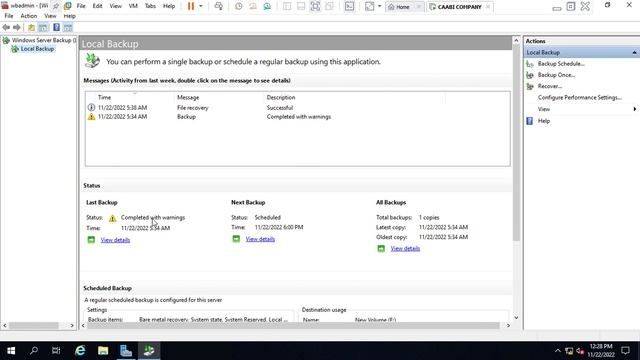The width and height of the screenshot is (640, 360).
Task: Pause the virtual machine with the orange button
Action: click(191, 6)
